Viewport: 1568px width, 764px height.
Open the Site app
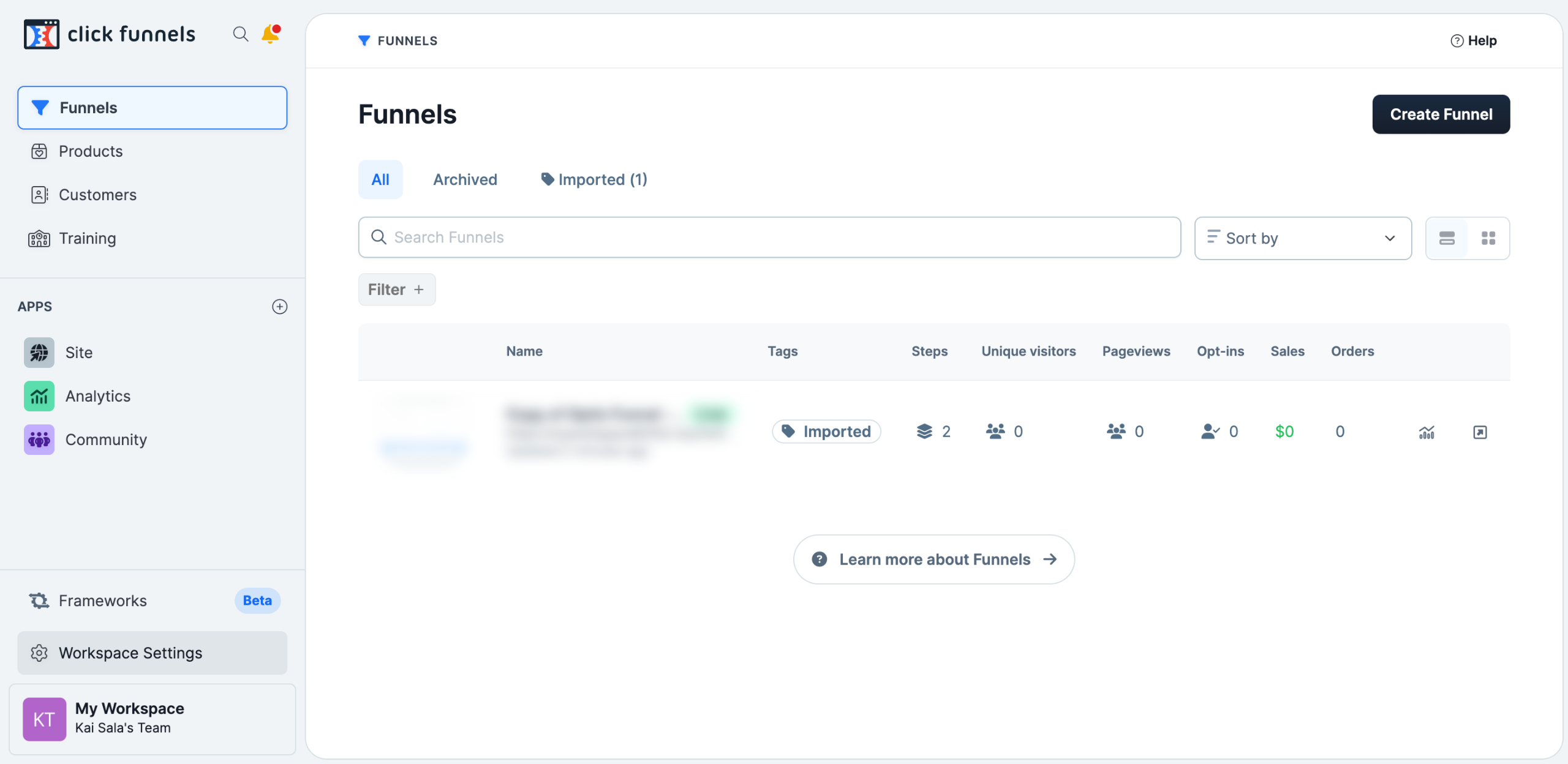tap(78, 353)
